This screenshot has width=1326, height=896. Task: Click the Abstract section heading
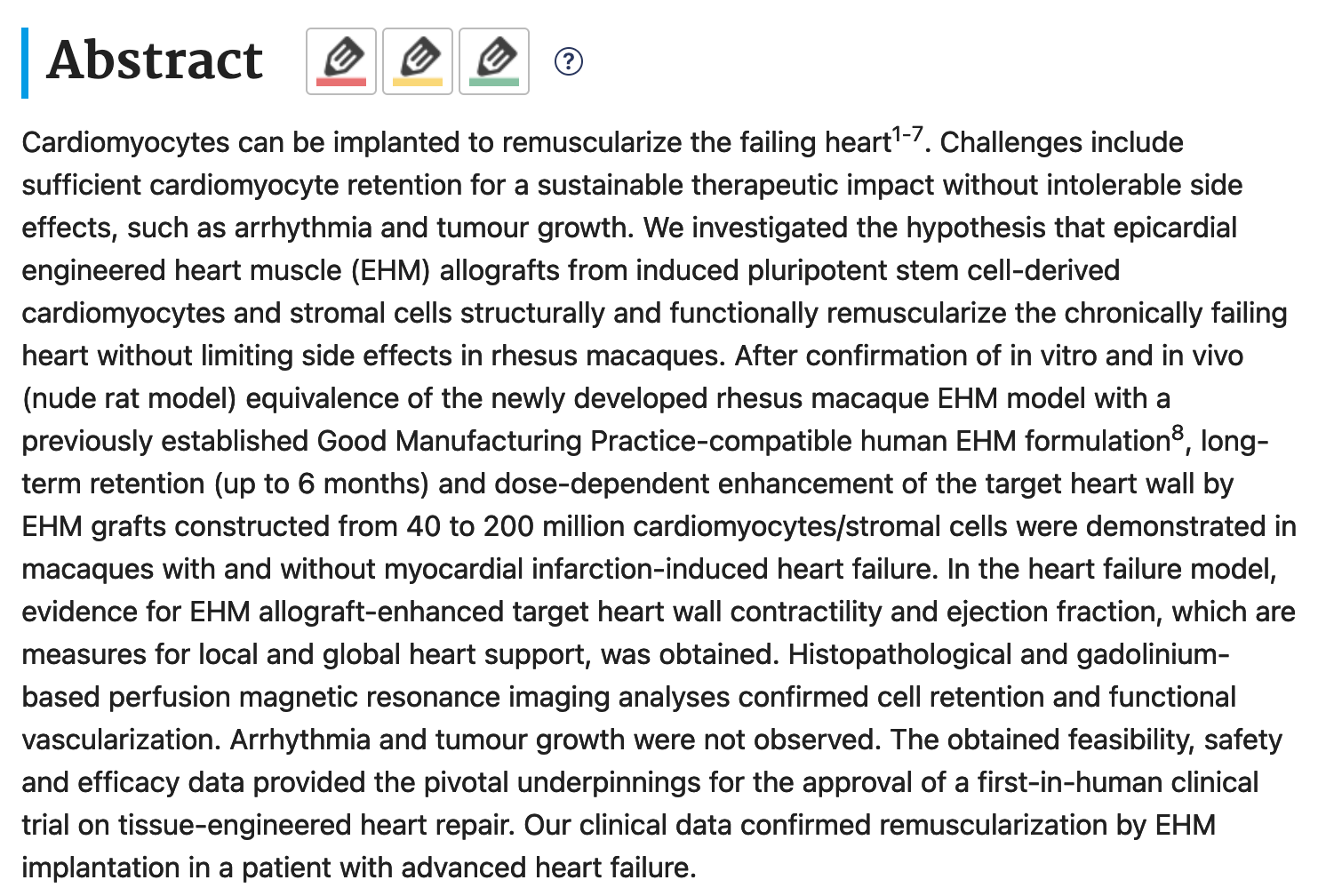155,61
